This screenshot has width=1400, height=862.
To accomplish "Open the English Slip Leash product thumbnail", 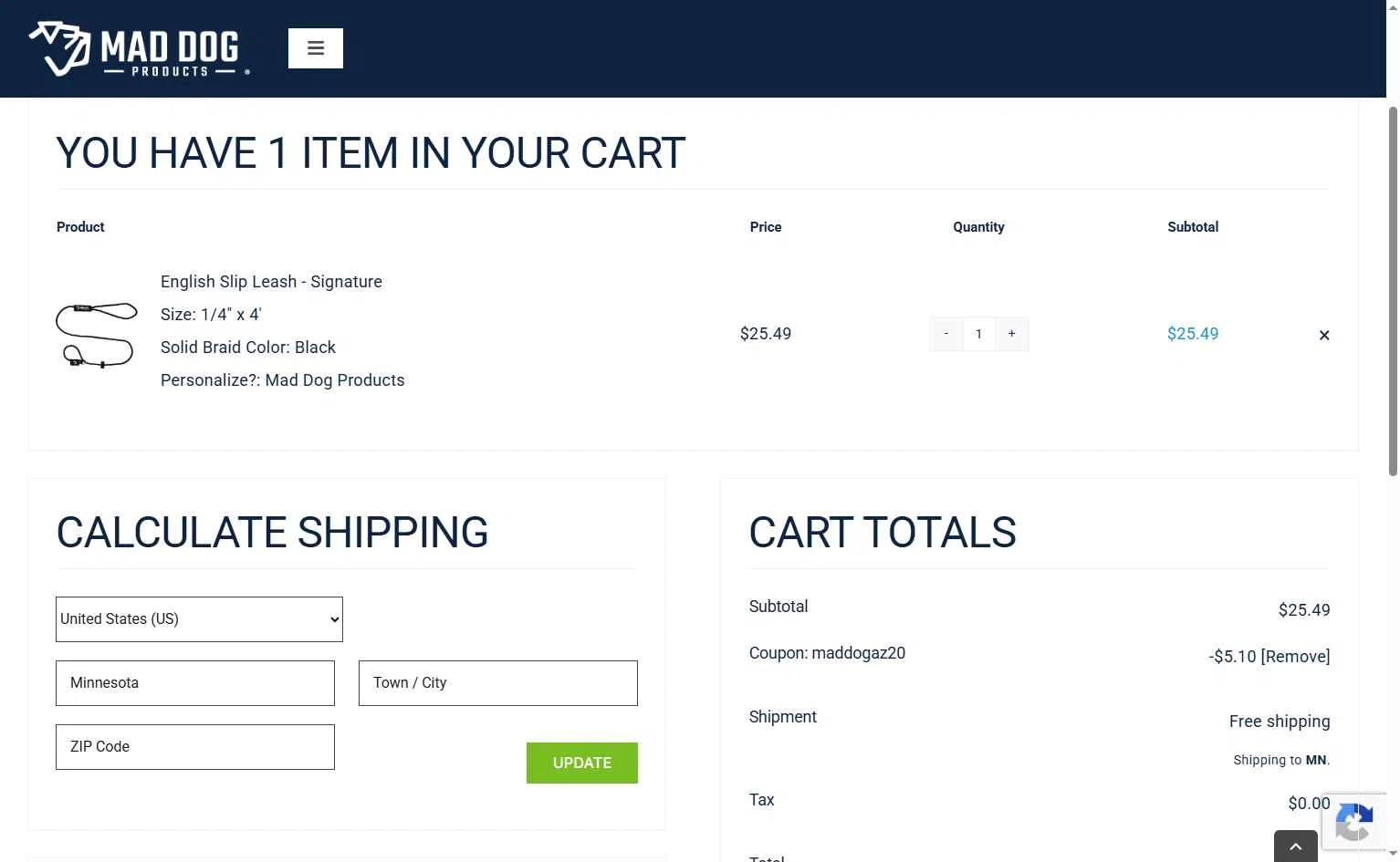I will click(97, 334).
